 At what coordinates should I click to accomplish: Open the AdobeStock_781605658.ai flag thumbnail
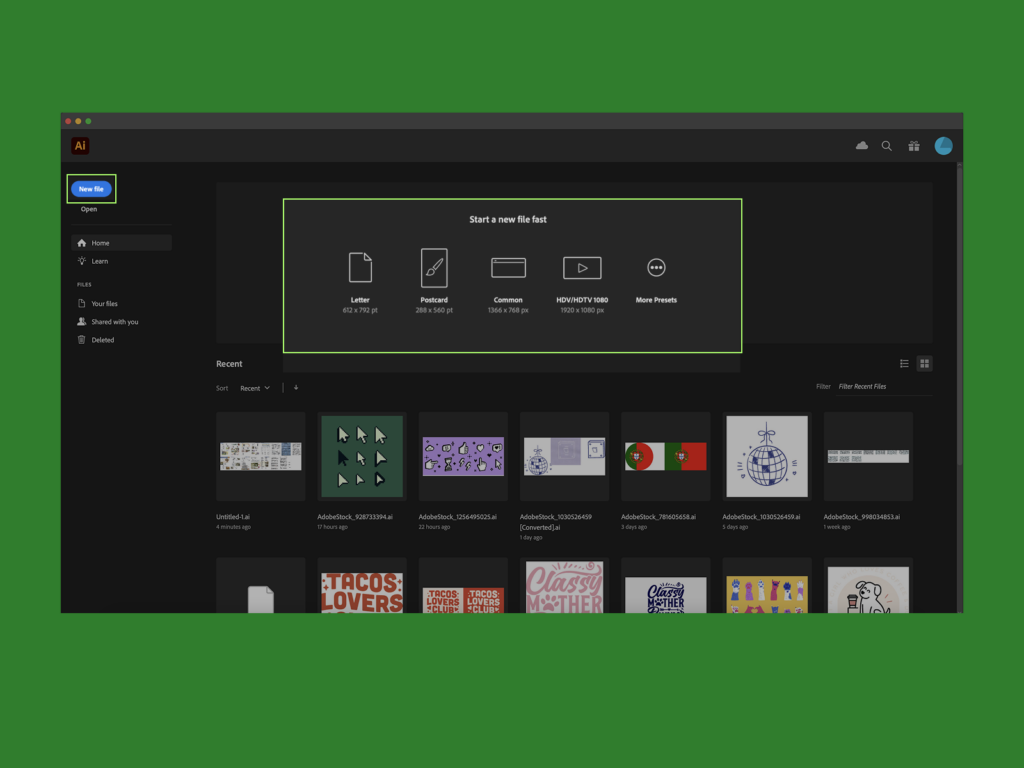click(665, 456)
